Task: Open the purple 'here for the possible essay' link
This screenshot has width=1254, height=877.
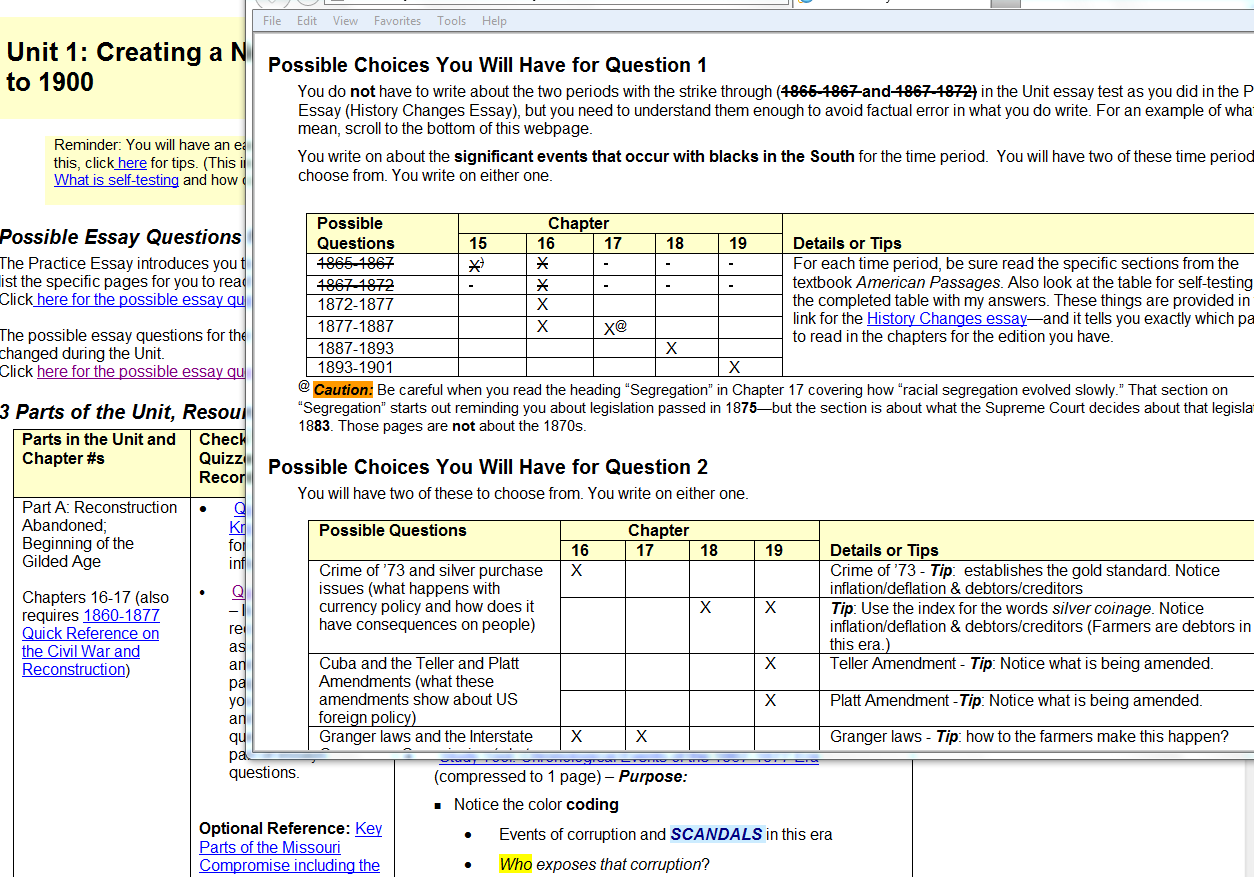Action: pyautogui.click(x=142, y=372)
